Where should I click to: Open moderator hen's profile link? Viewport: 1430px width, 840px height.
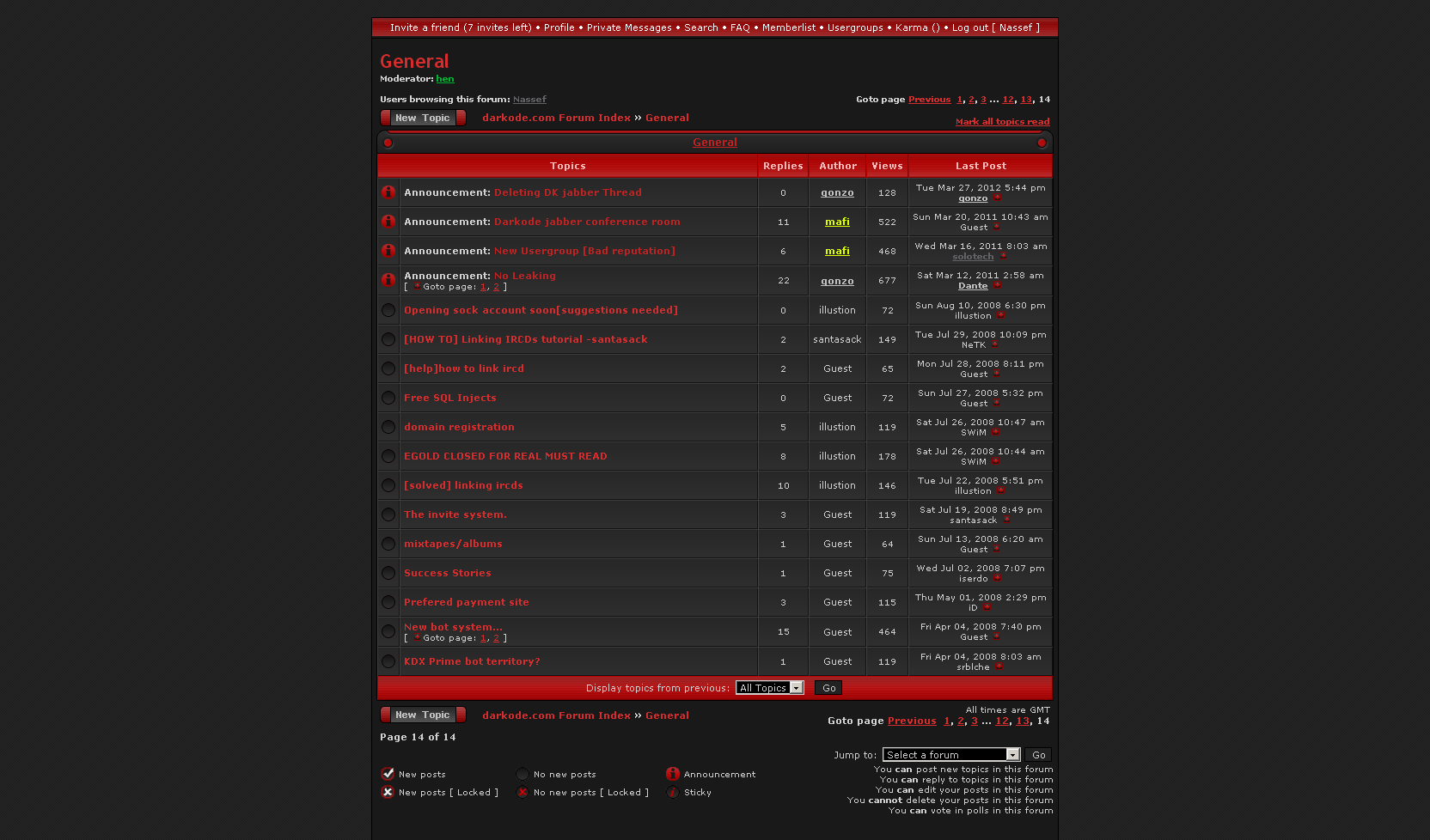[444, 79]
